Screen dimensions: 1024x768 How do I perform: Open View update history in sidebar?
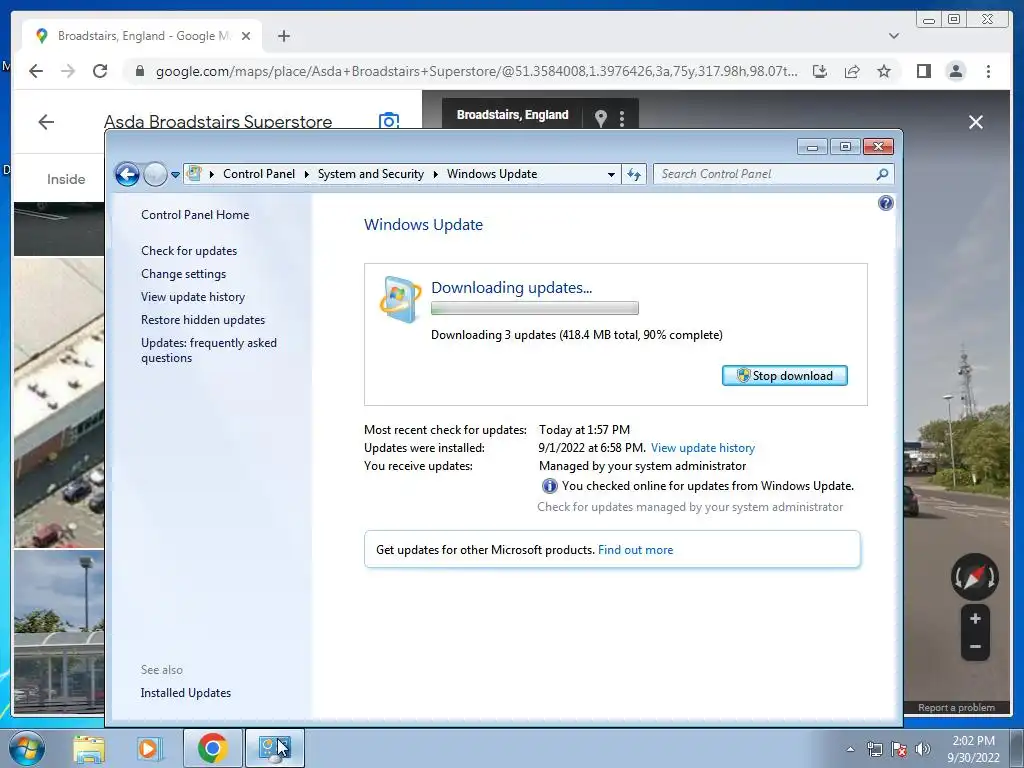coord(193,296)
